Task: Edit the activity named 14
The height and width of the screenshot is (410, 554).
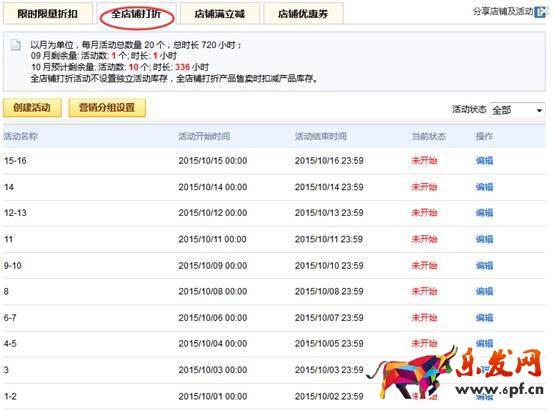Action: tap(484, 187)
